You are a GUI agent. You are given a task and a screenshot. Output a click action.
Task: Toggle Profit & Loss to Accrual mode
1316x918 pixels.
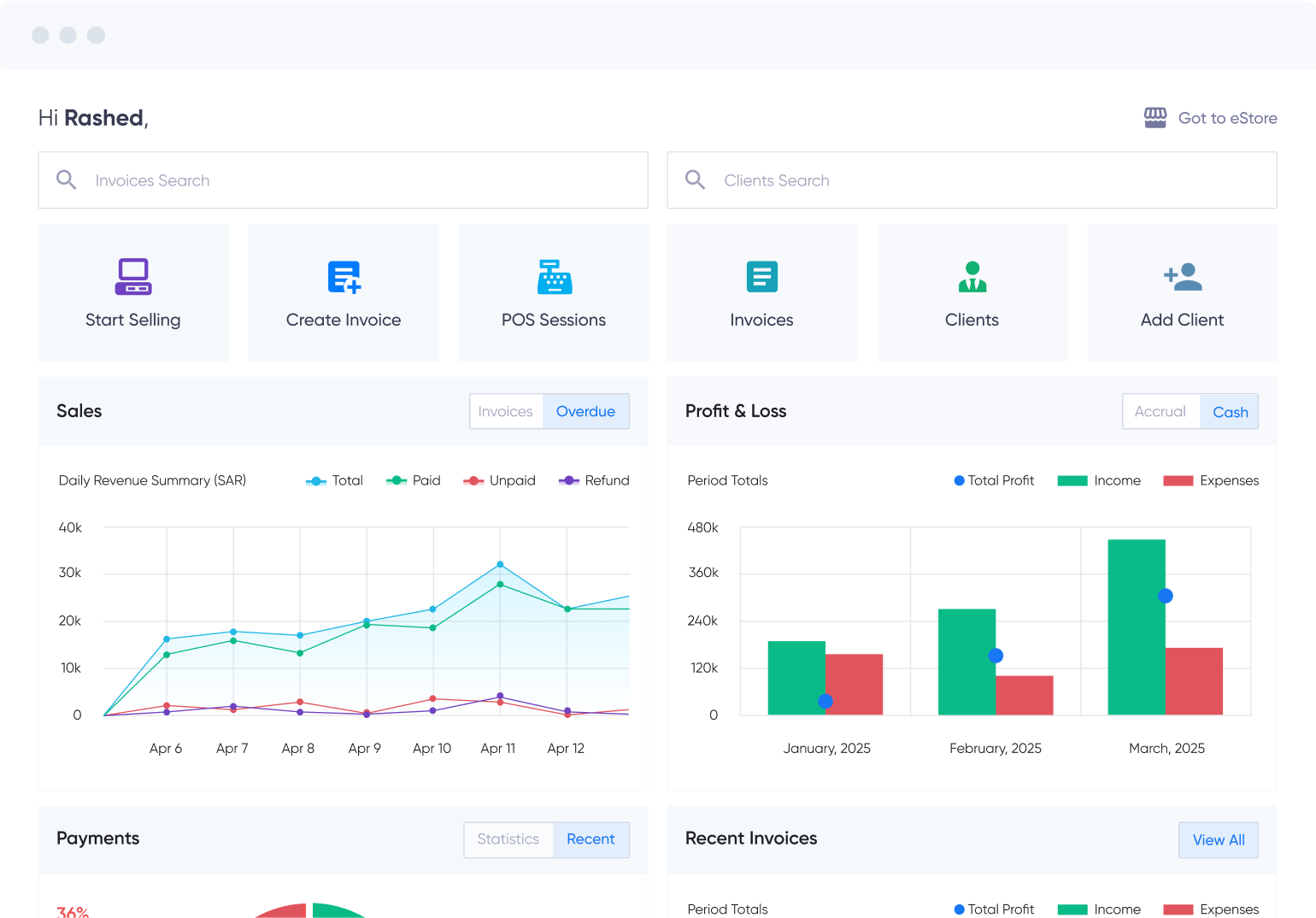(1160, 411)
